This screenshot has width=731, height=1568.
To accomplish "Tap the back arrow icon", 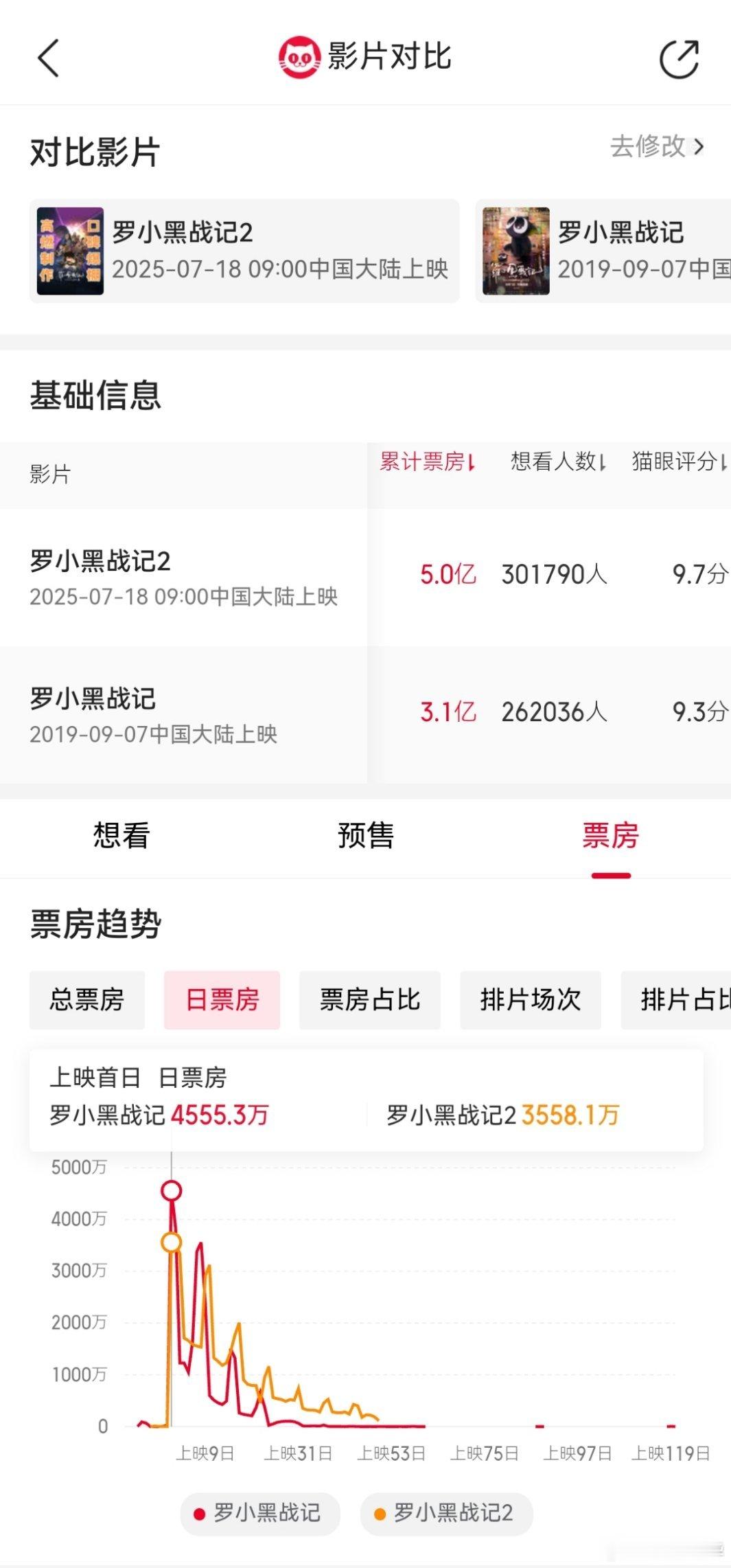I will click(x=48, y=58).
